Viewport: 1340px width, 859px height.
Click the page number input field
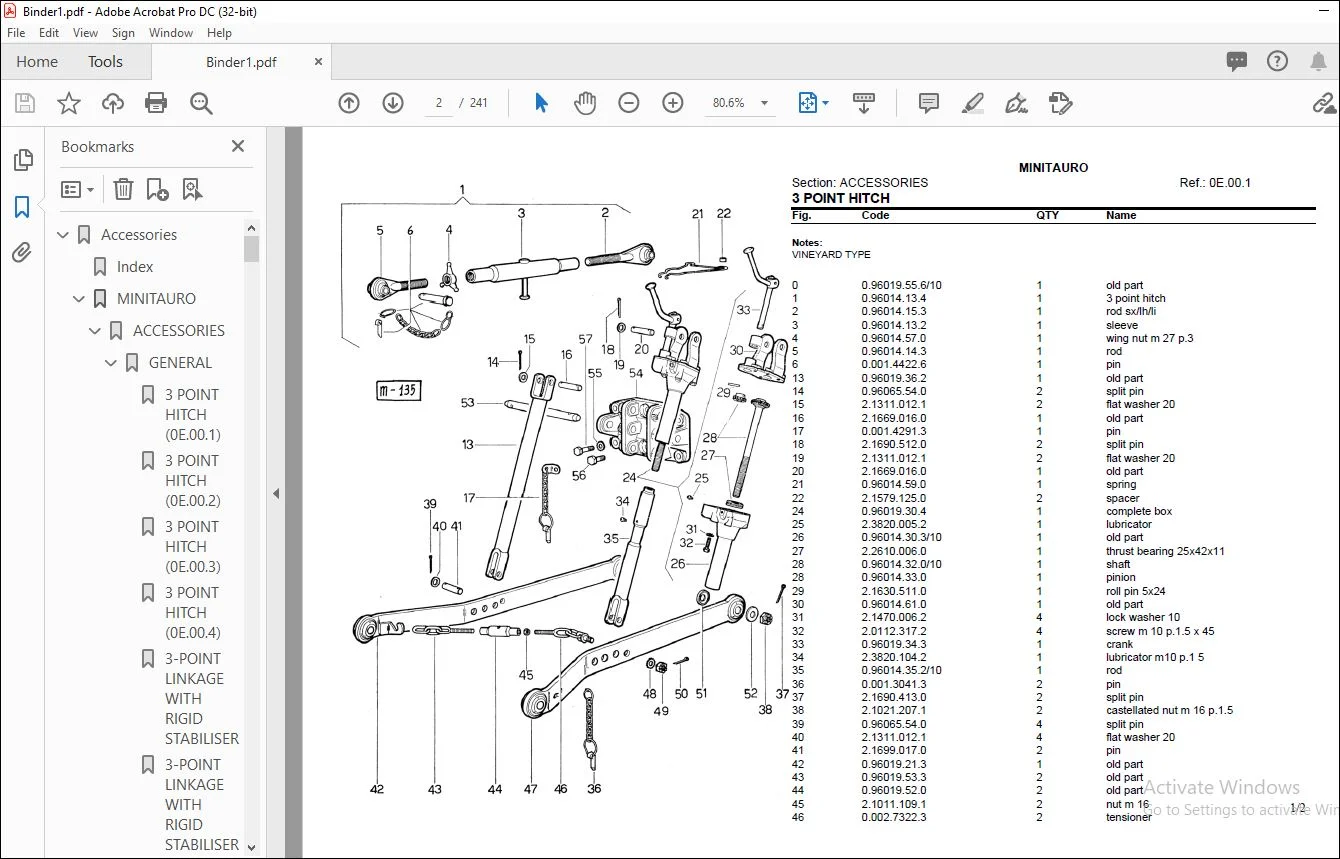pyautogui.click(x=439, y=103)
